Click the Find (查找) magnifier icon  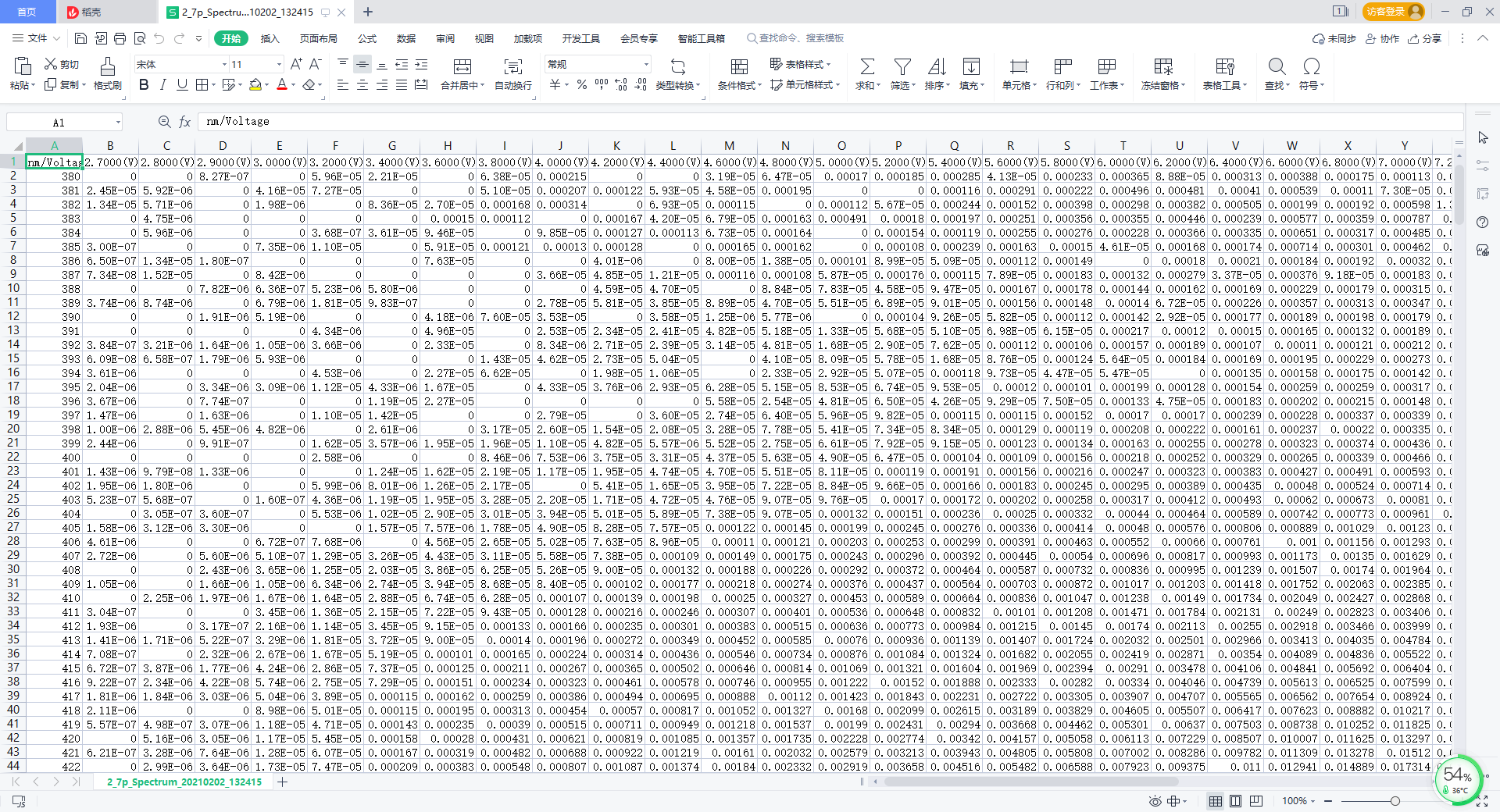(x=1277, y=66)
